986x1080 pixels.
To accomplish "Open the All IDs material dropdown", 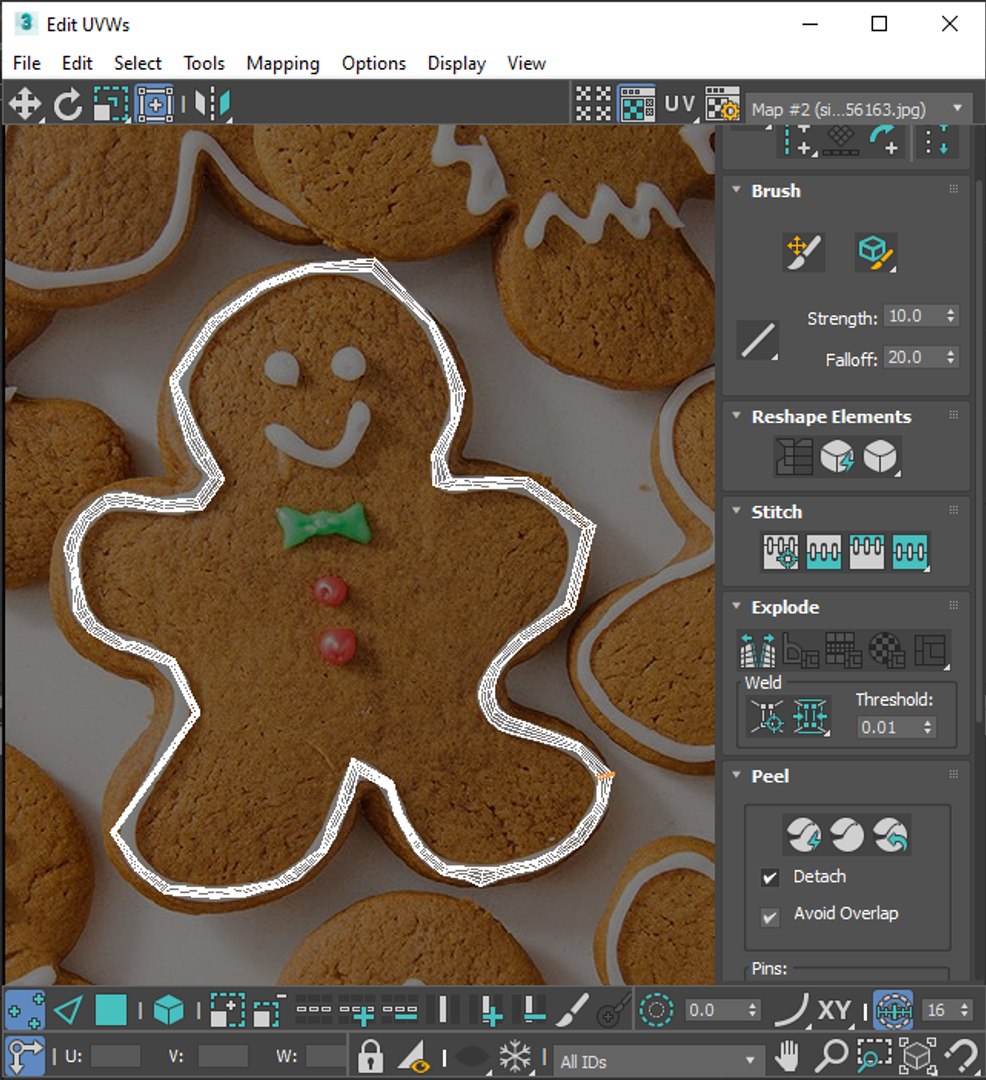I will (x=658, y=1061).
